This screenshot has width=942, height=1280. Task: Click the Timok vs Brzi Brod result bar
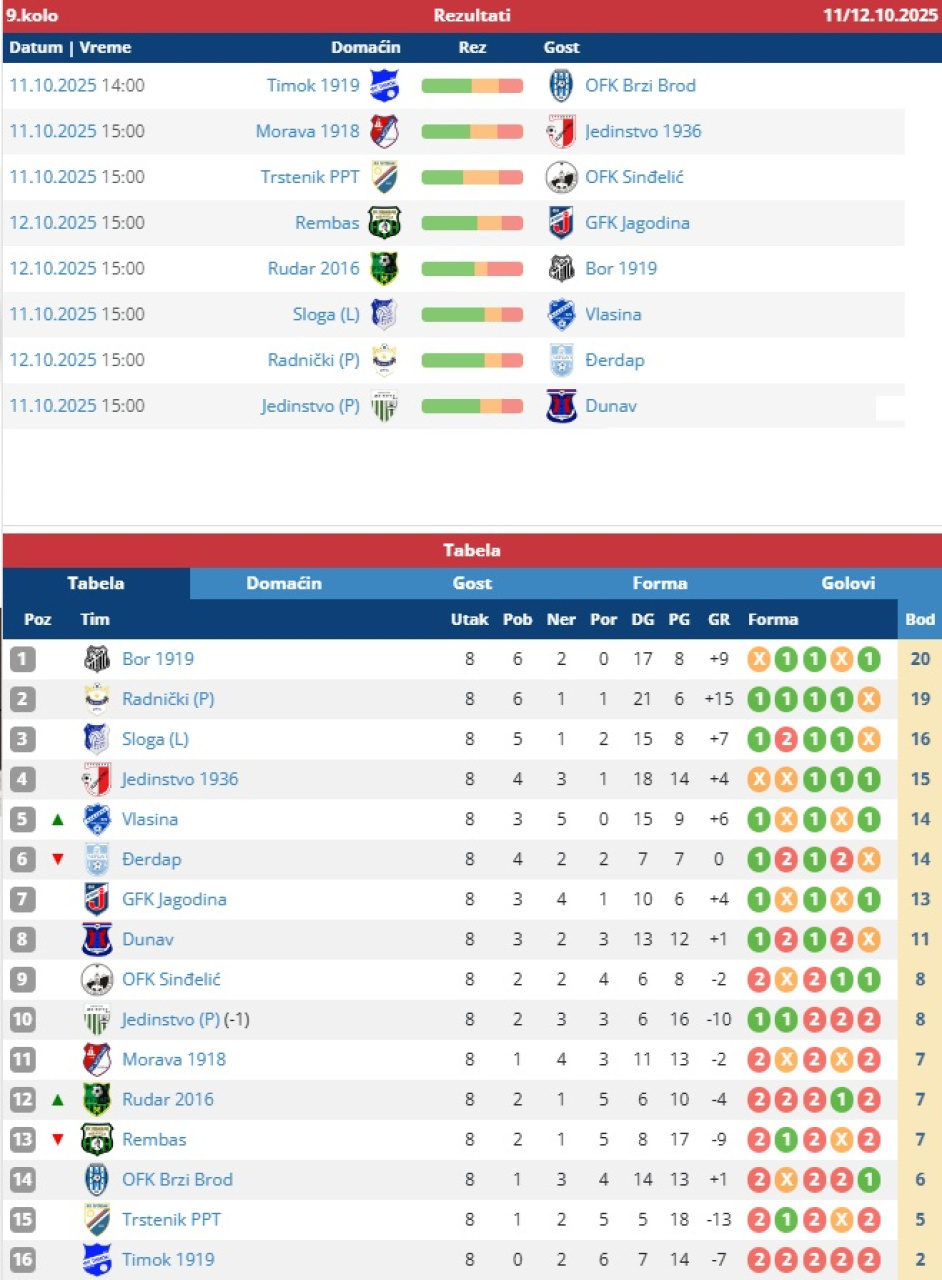click(x=472, y=86)
